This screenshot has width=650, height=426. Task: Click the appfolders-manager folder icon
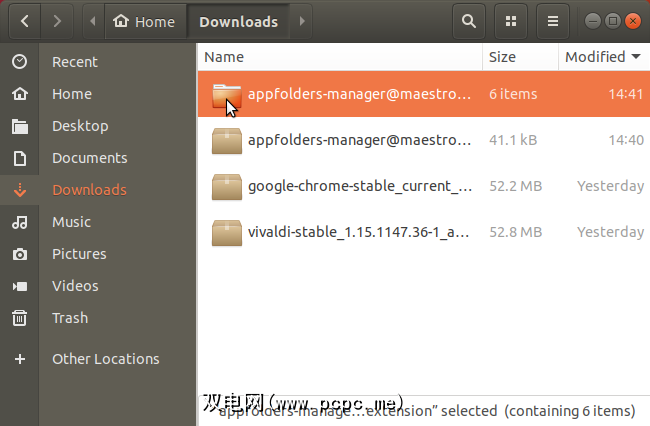[x=227, y=95]
